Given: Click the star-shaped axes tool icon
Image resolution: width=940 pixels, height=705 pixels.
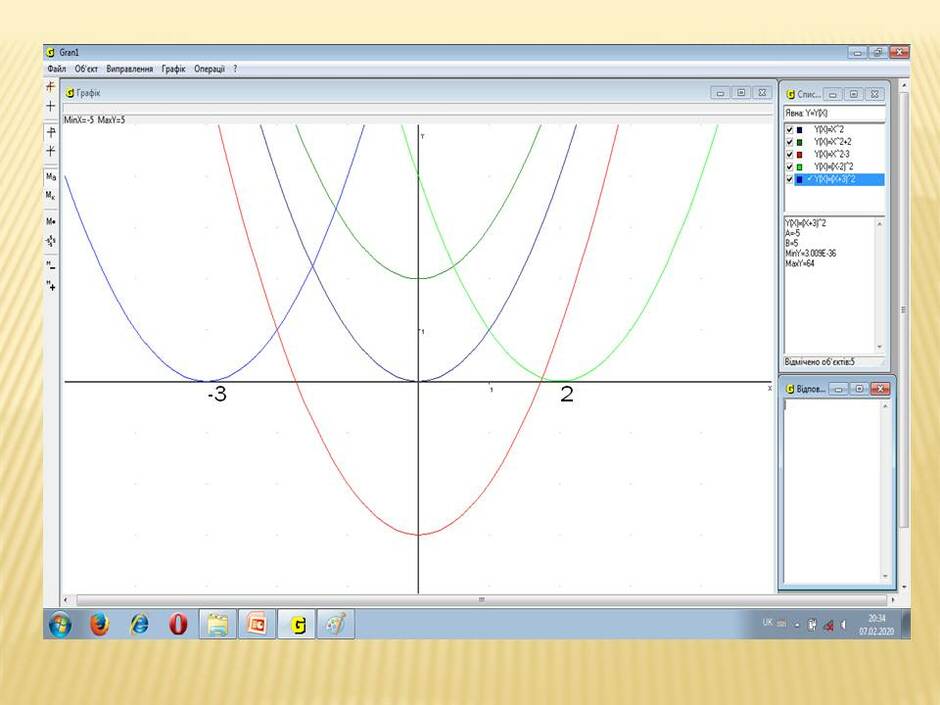Looking at the screenshot, I should coord(50,150).
